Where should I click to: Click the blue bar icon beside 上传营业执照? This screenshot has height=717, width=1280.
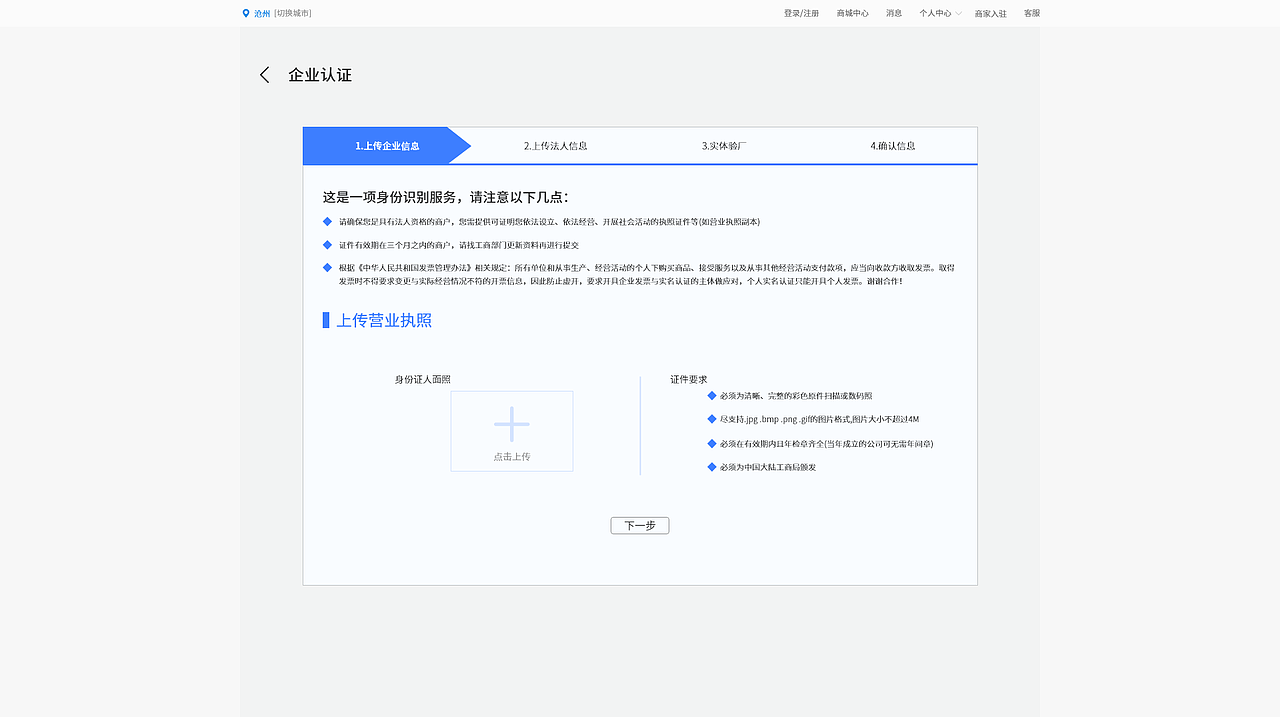326,320
